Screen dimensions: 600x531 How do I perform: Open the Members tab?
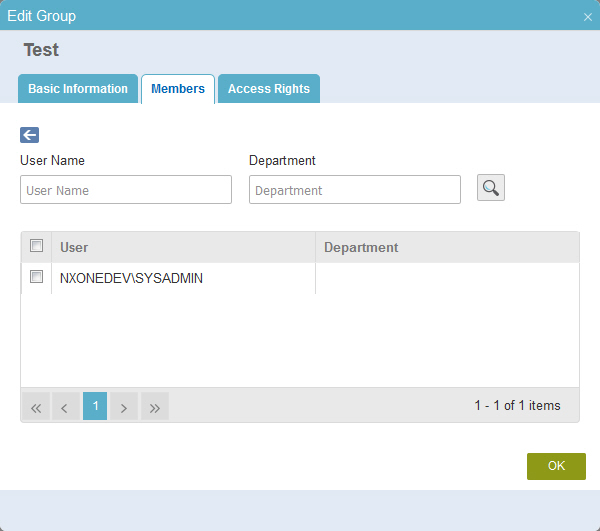point(178,89)
